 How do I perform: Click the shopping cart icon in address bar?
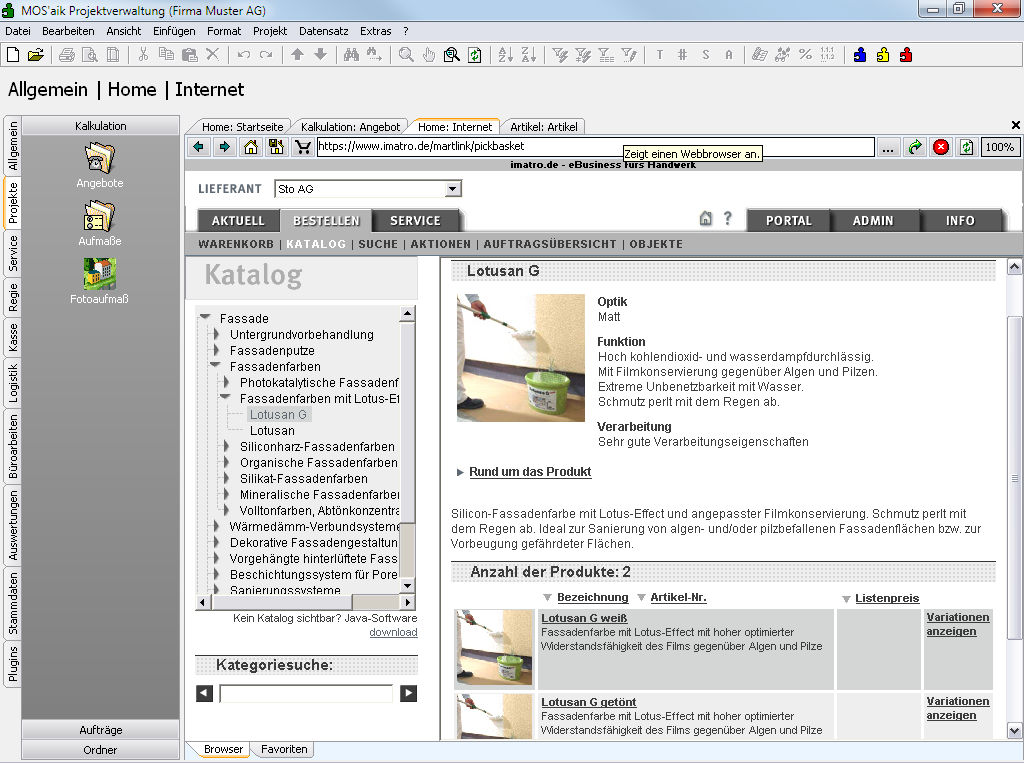point(302,147)
